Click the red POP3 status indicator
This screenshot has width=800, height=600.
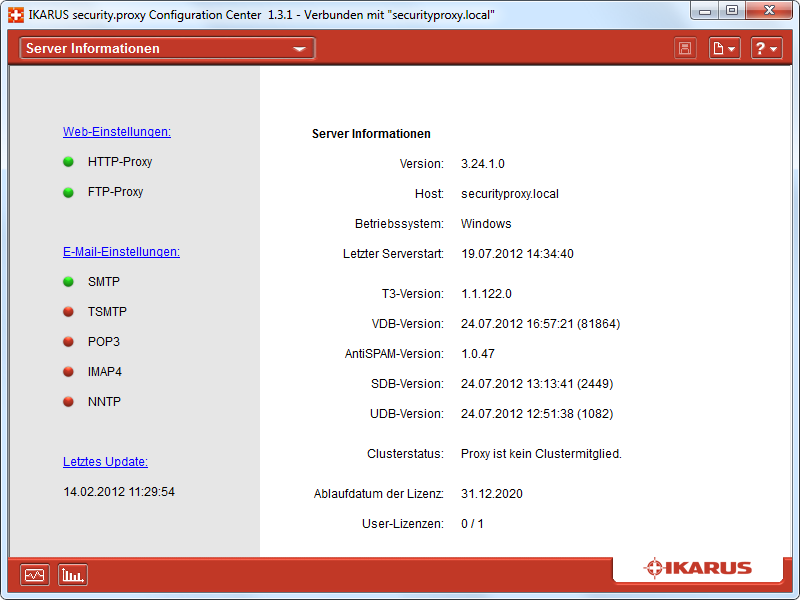coord(69,342)
